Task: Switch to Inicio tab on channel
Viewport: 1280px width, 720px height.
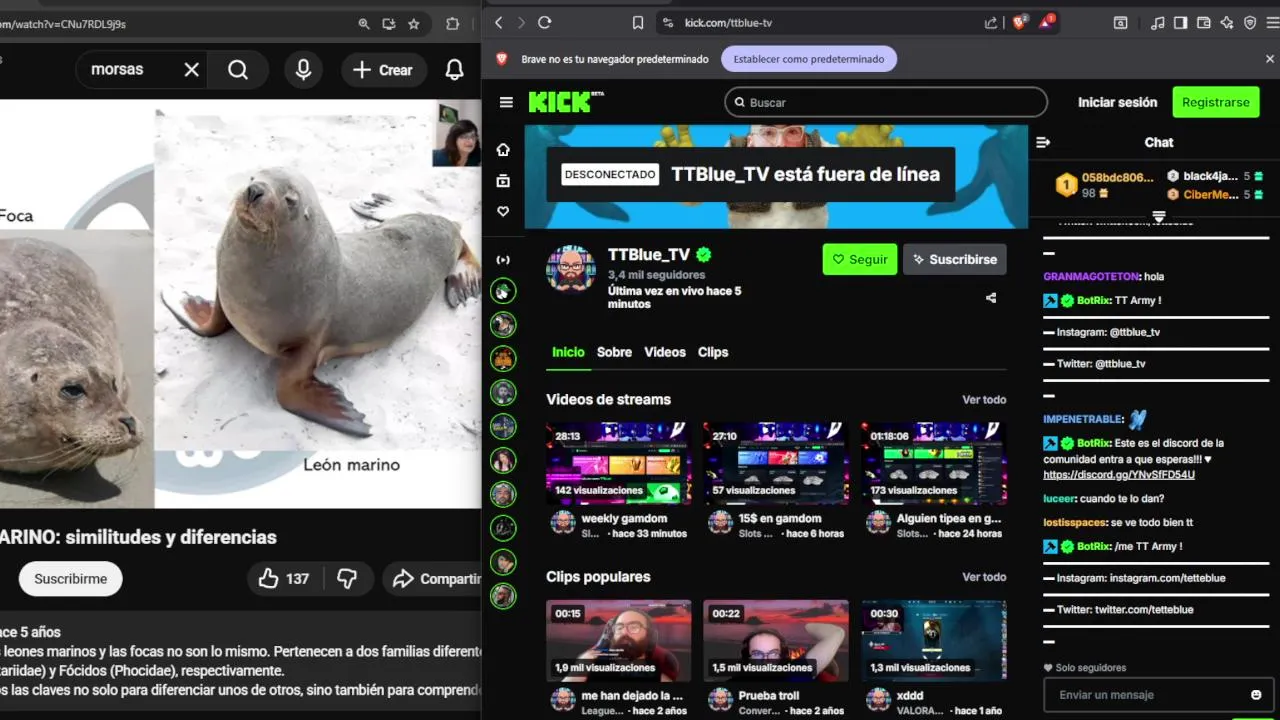Action: coord(568,352)
